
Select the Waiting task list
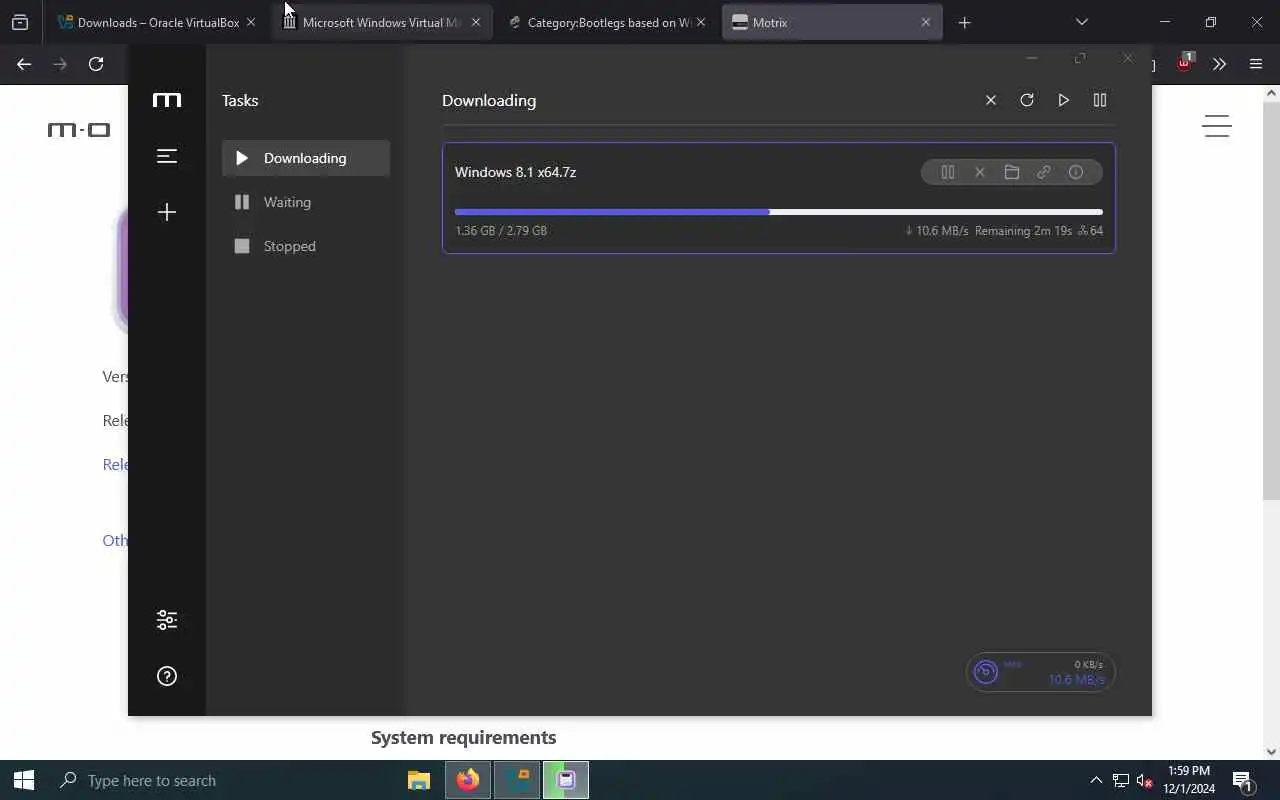[306, 202]
